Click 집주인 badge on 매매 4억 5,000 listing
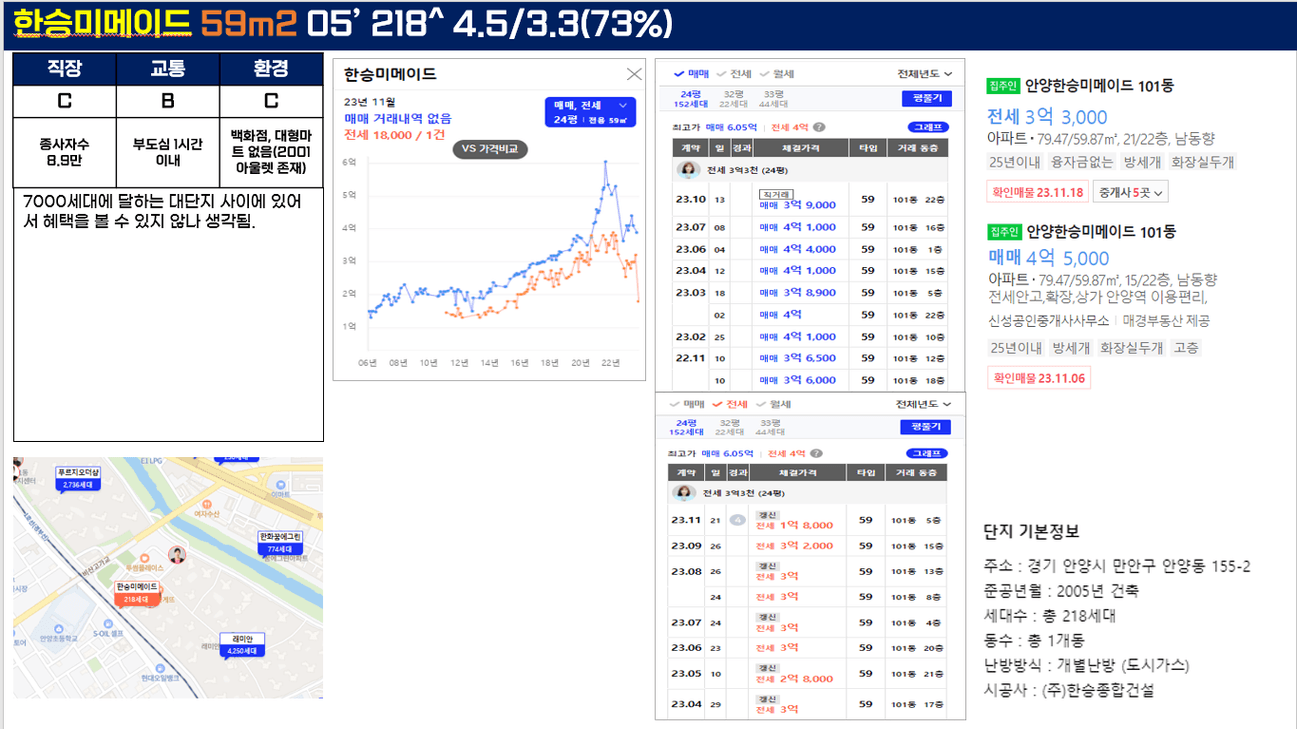Screen dimensions: 1297x729 1004,231
